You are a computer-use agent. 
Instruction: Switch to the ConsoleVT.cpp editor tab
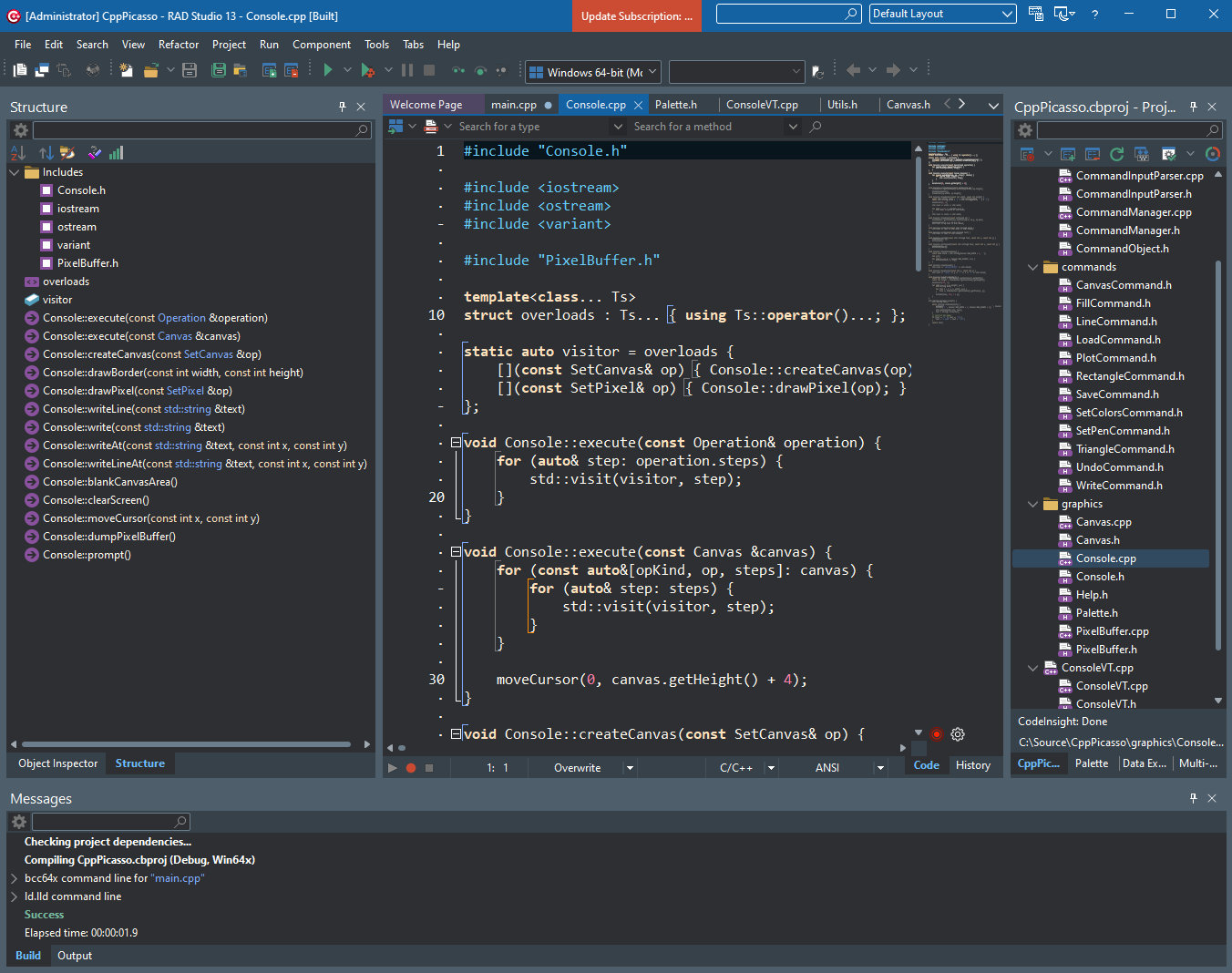[762, 105]
